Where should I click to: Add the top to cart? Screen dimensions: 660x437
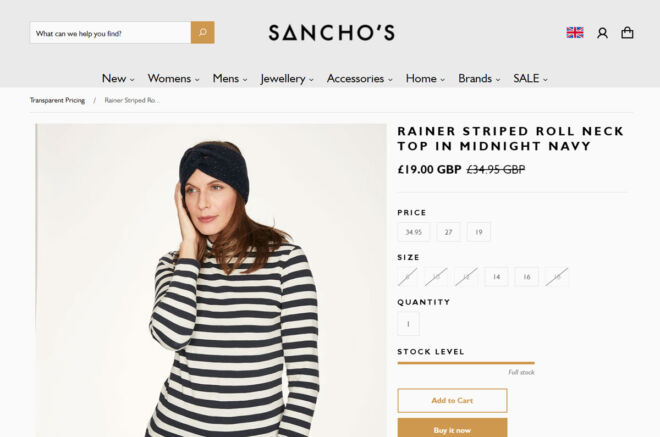(x=452, y=400)
